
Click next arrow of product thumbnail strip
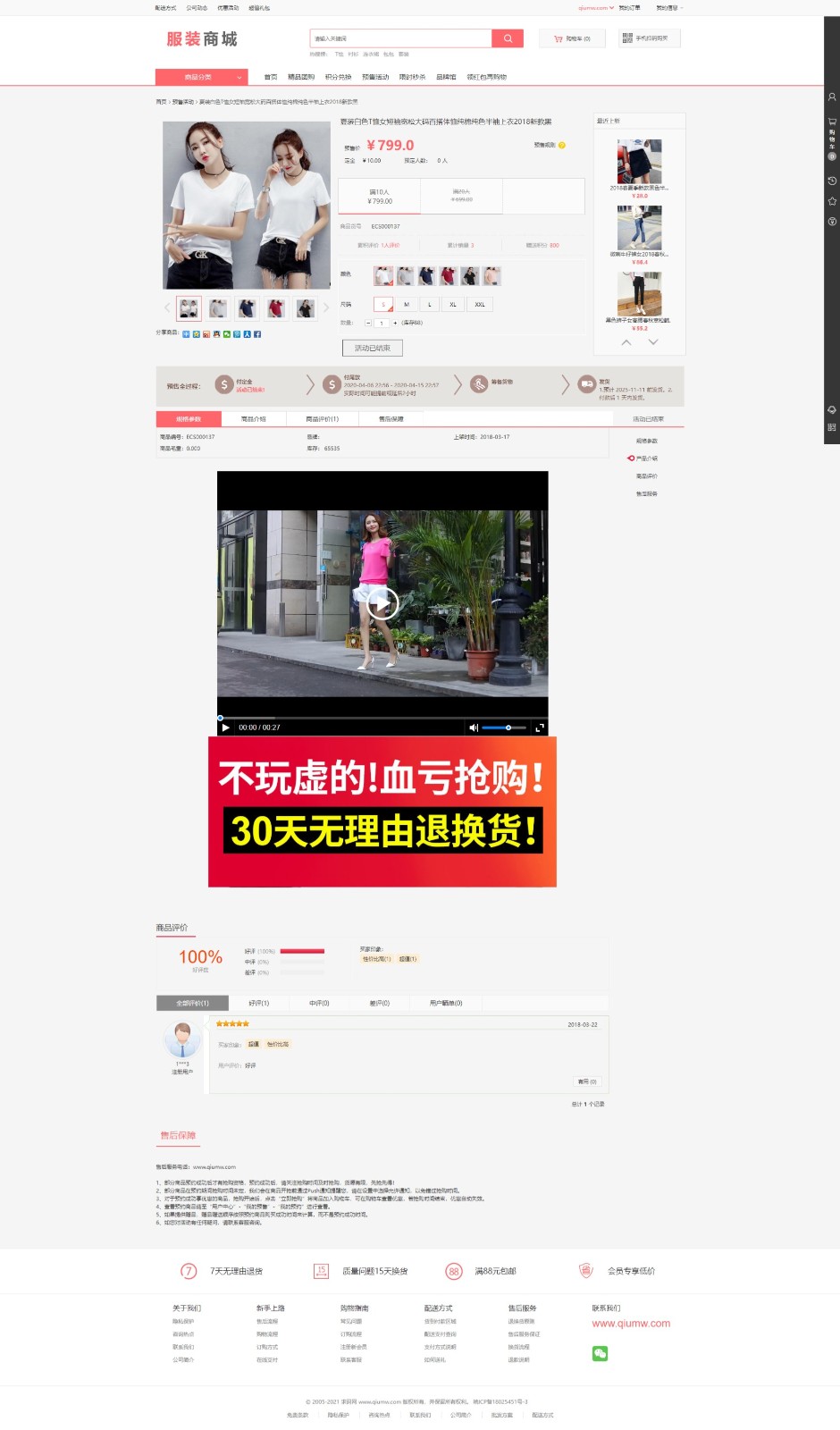click(324, 307)
